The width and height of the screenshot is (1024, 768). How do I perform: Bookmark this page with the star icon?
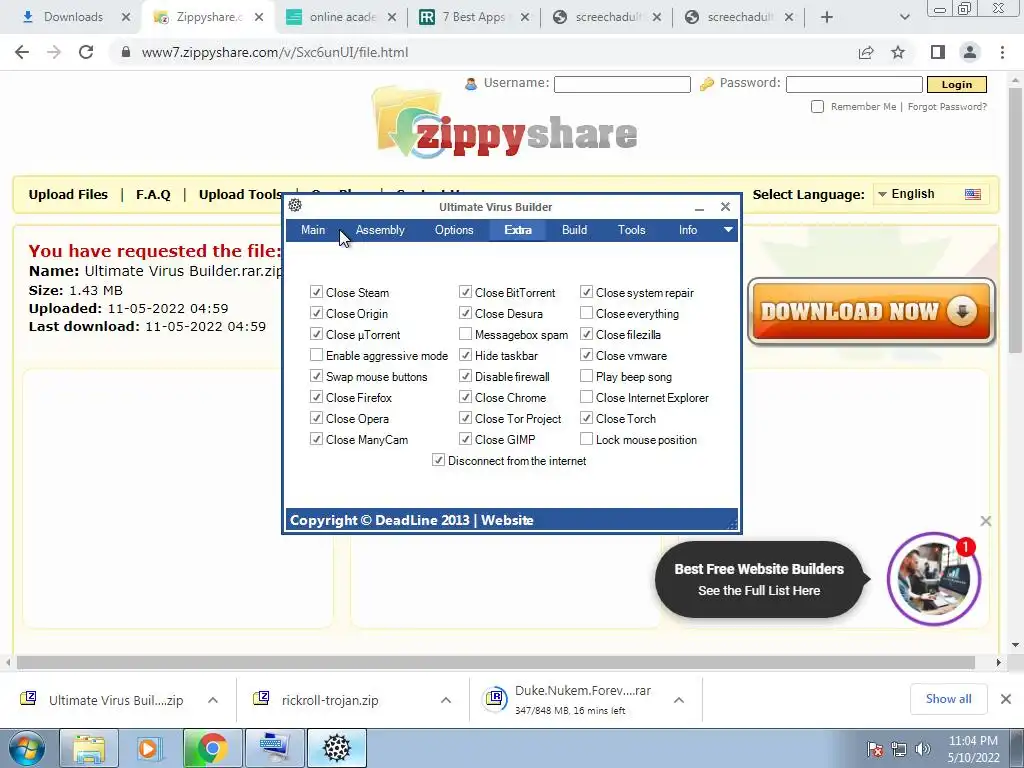898,52
